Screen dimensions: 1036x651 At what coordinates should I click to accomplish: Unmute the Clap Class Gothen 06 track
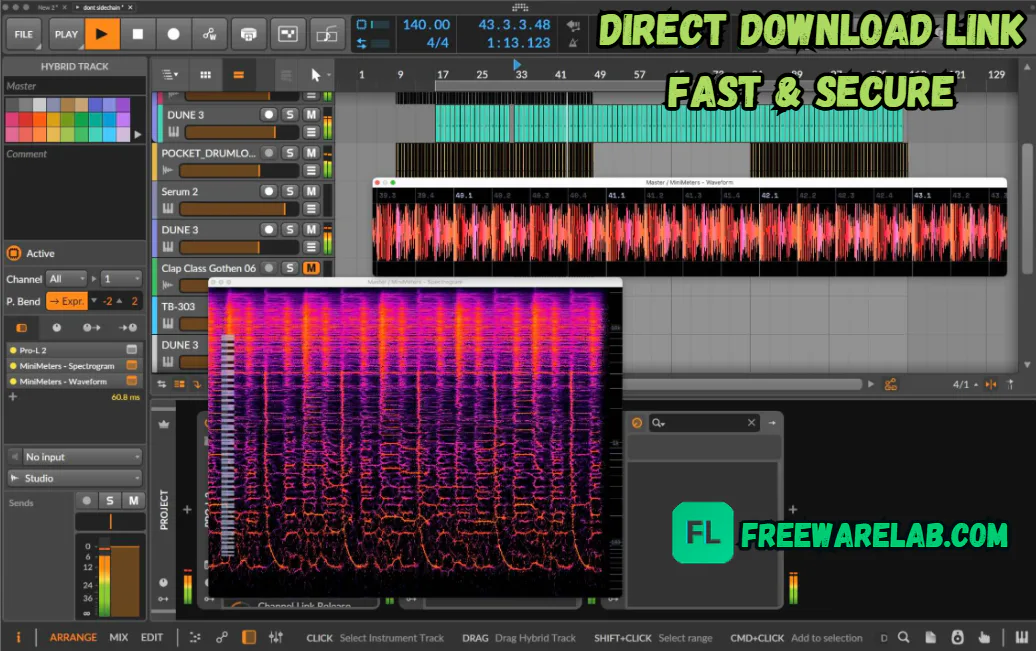click(x=311, y=268)
